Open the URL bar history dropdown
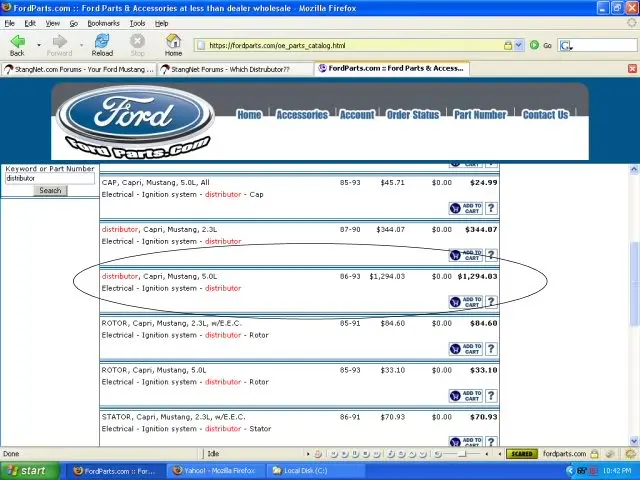This screenshot has width=640, height=480. coord(518,45)
